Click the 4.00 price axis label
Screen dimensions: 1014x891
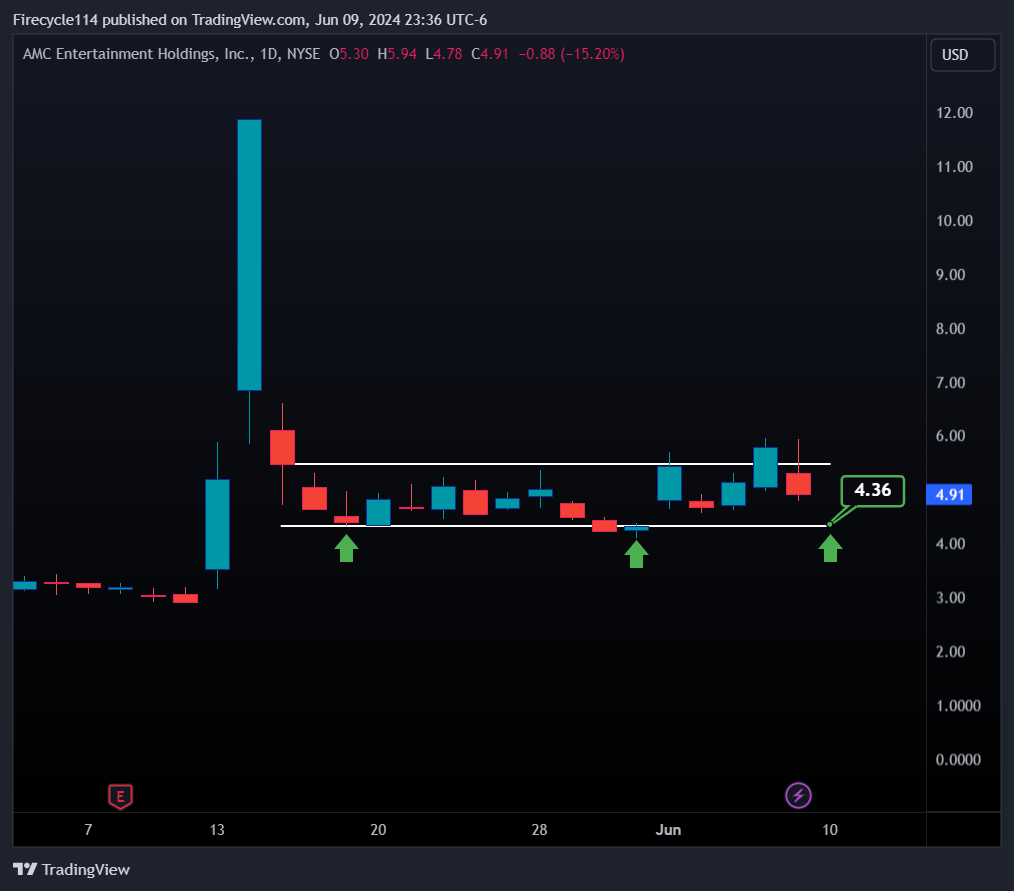pyautogui.click(x=950, y=544)
